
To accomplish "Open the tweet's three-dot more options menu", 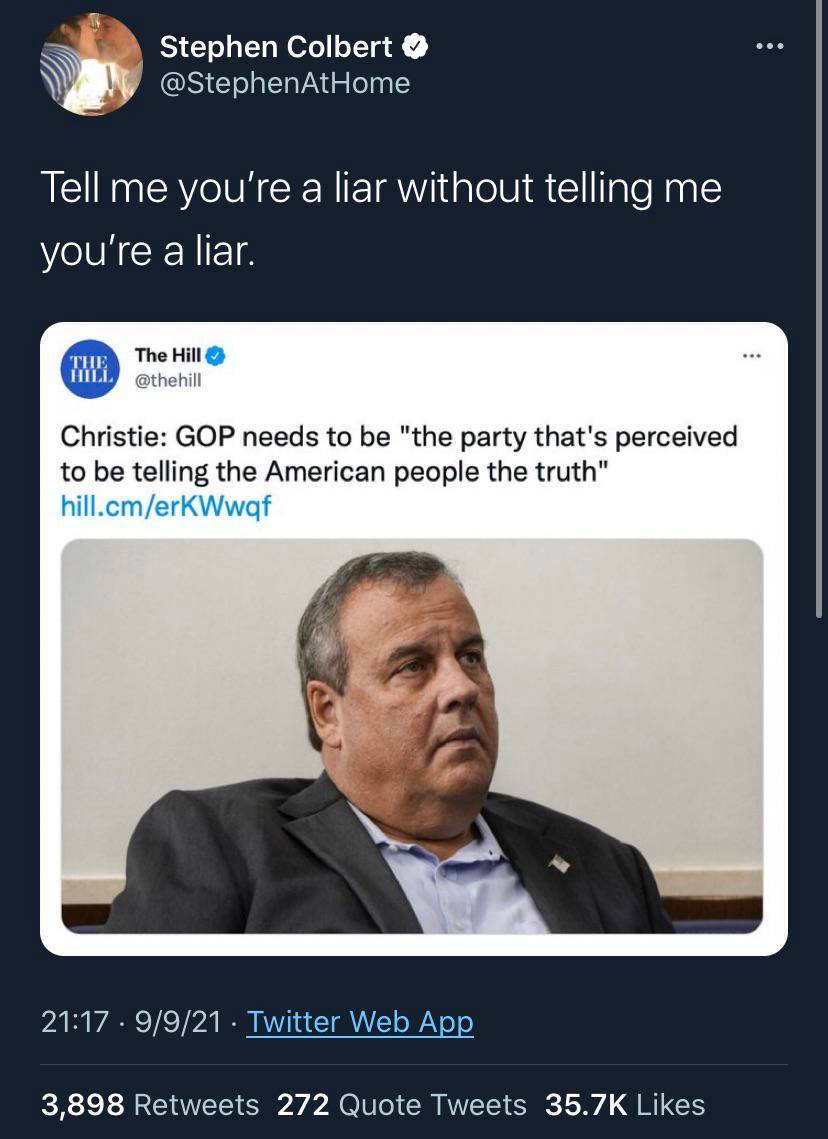I will point(769,47).
